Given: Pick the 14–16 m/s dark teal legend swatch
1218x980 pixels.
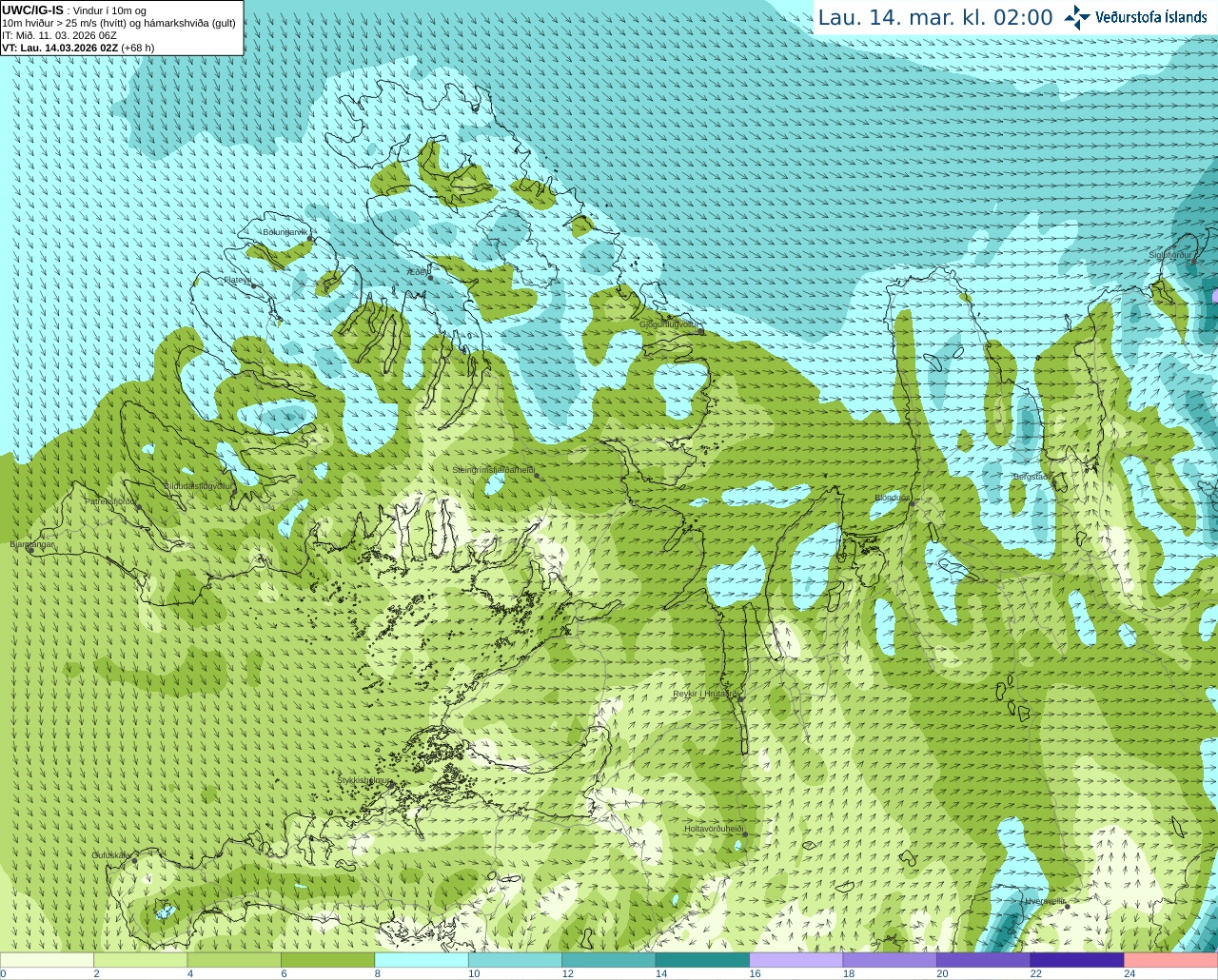Looking at the screenshot, I should pos(702,960).
